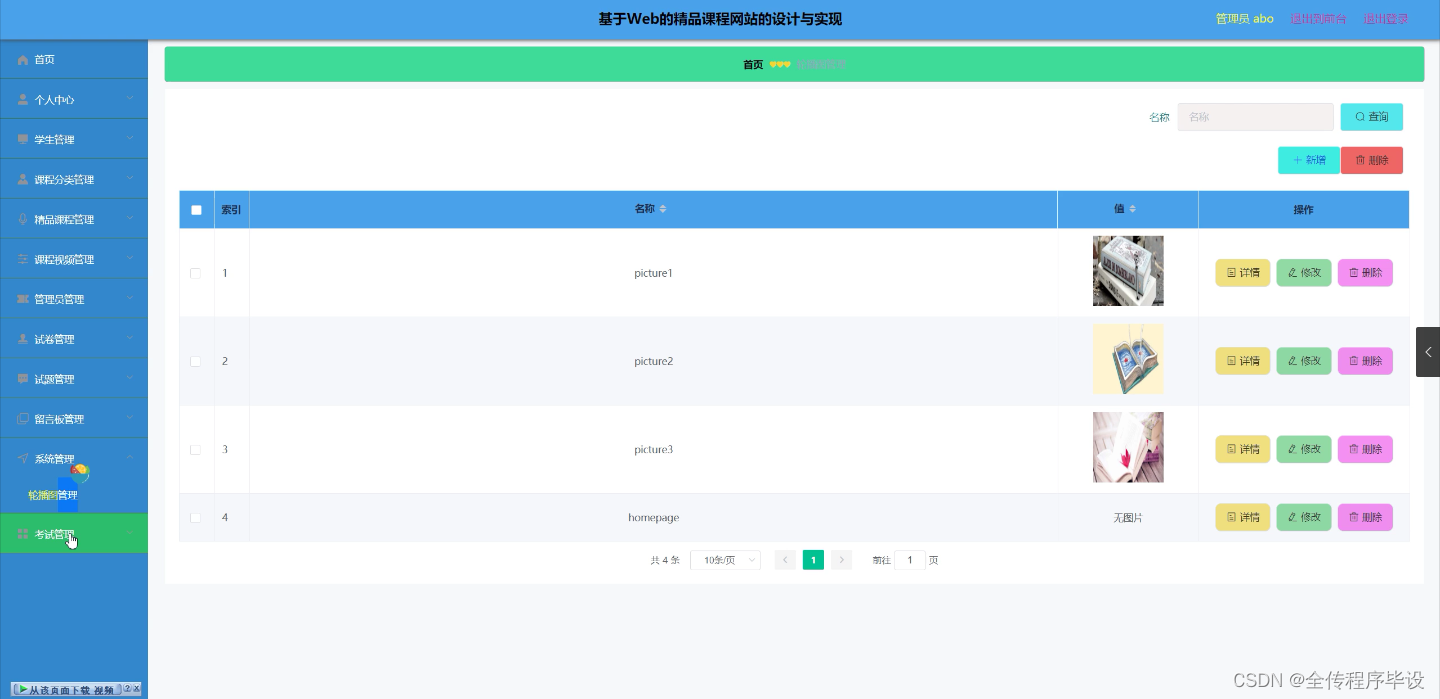Select the checkbox for row picture1
Viewport: 1440px width, 699px height.
coord(196,273)
